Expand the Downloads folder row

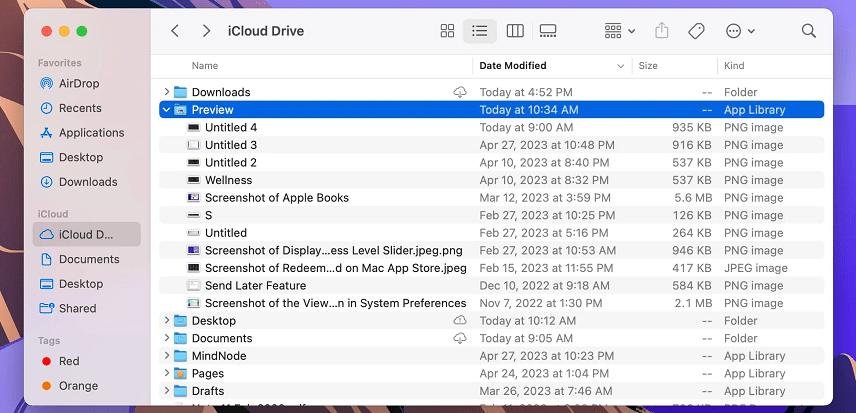pos(167,92)
